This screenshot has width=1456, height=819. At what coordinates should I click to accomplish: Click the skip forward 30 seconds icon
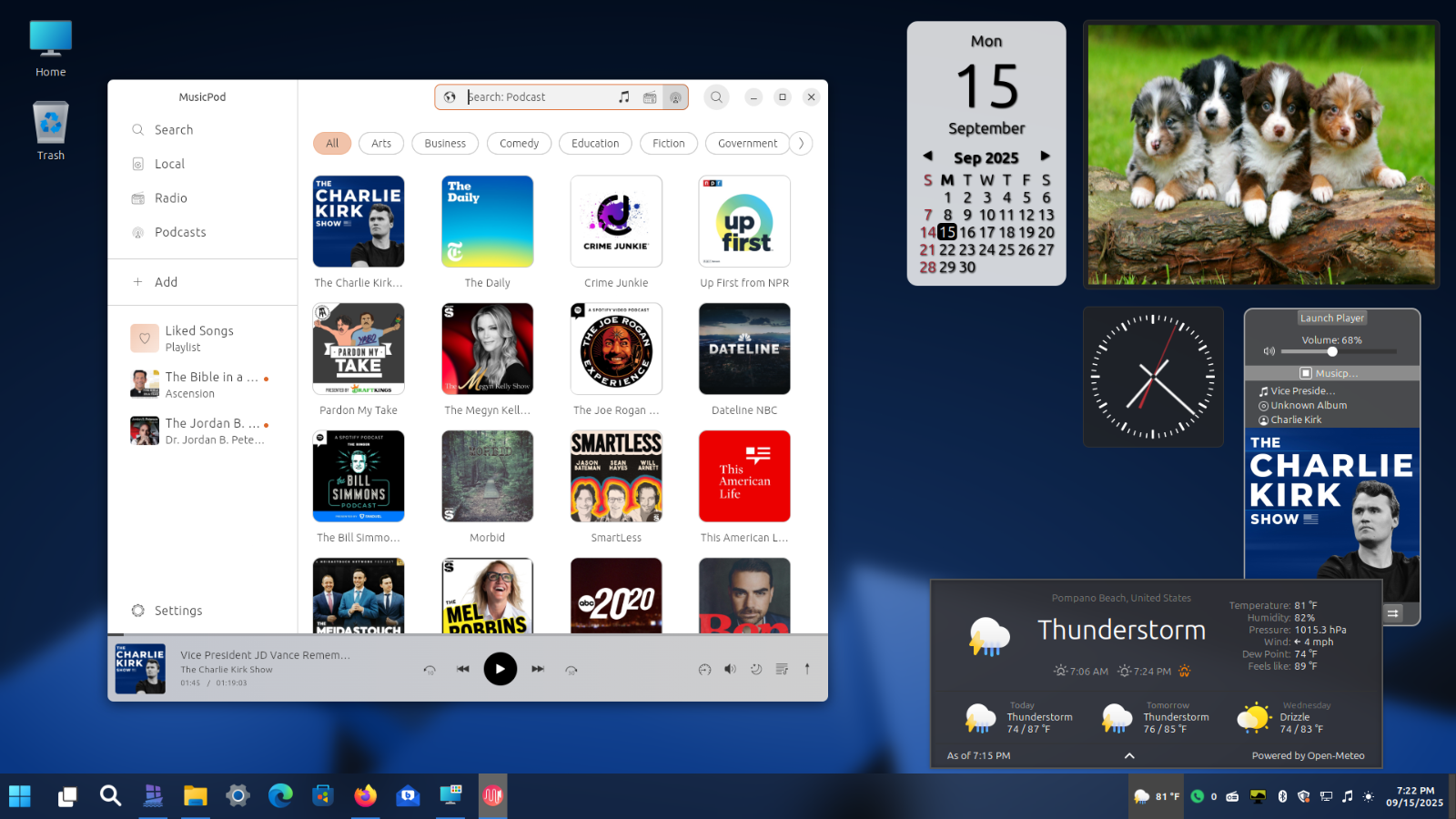click(x=571, y=670)
